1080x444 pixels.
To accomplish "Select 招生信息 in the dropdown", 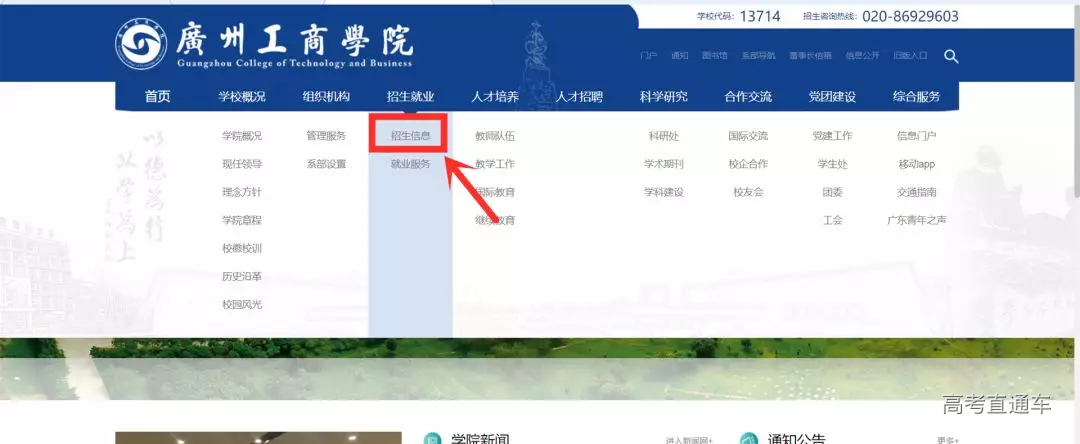I will (x=410, y=135).
